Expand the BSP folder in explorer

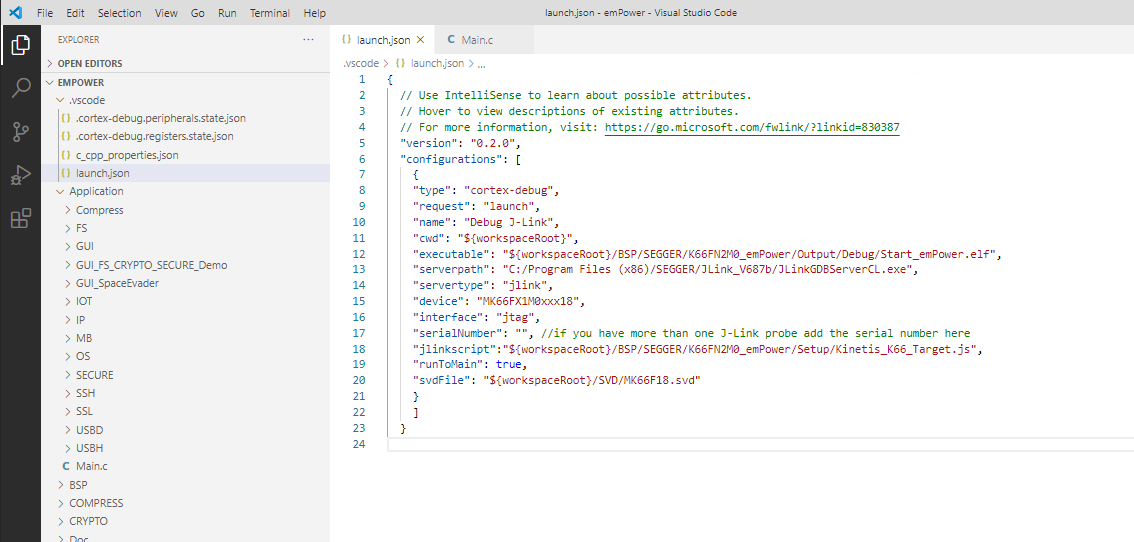point(78,485)
